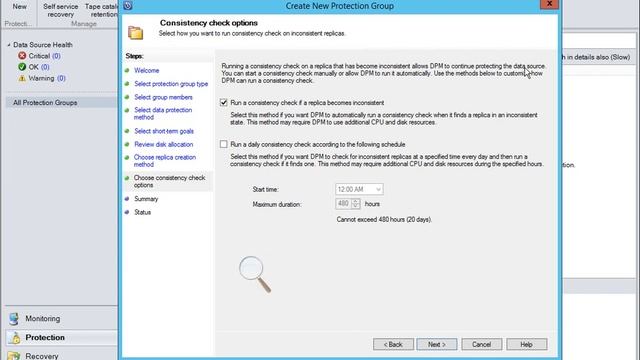Click the Recovery workspace icon
Image resolution: width=640 pixels, height=360 pixels.
[14, 356]
